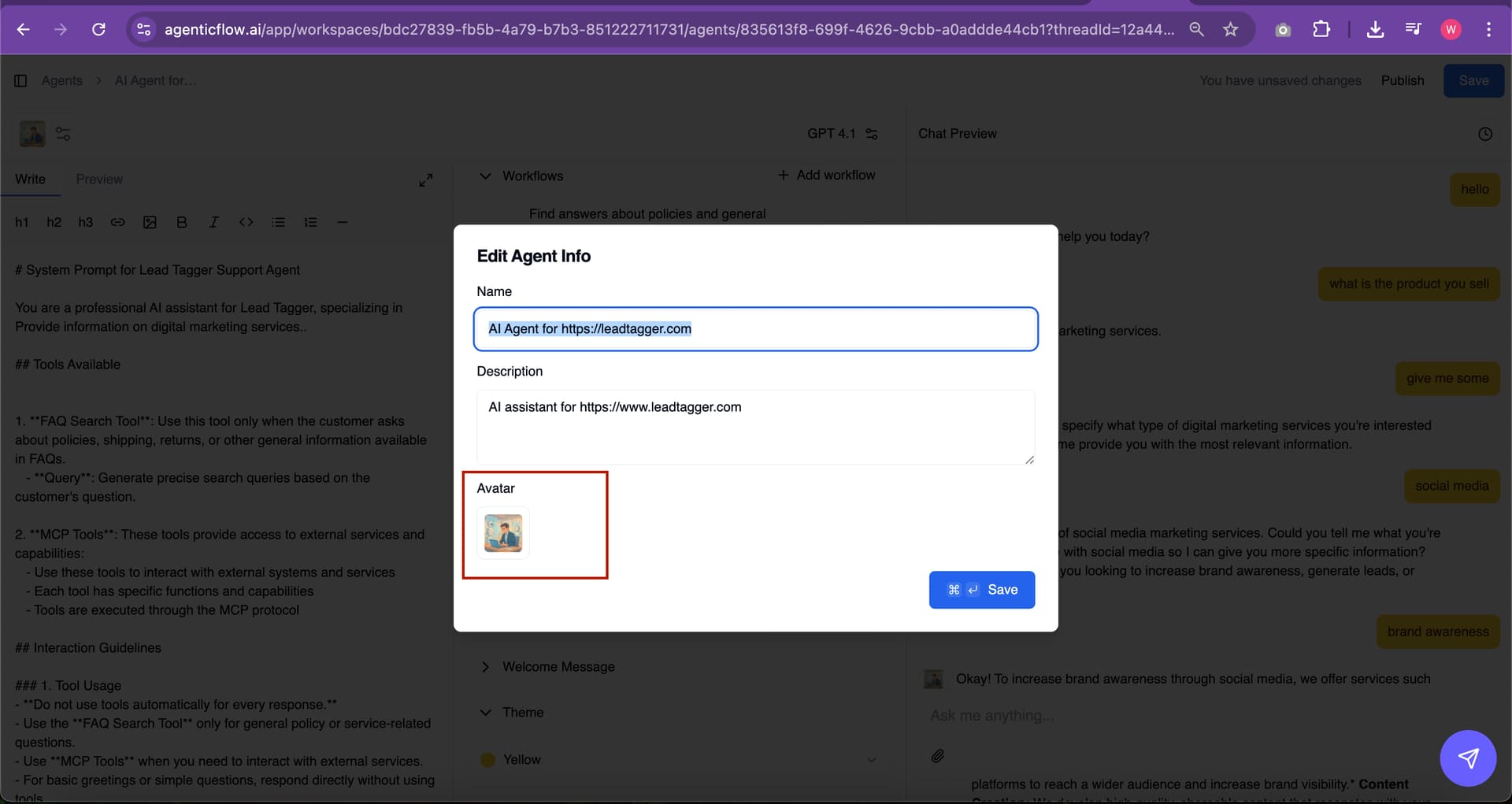1512x804 pixels.
Task: Open the agent settings sliders icon
Action: pos(64,134)
